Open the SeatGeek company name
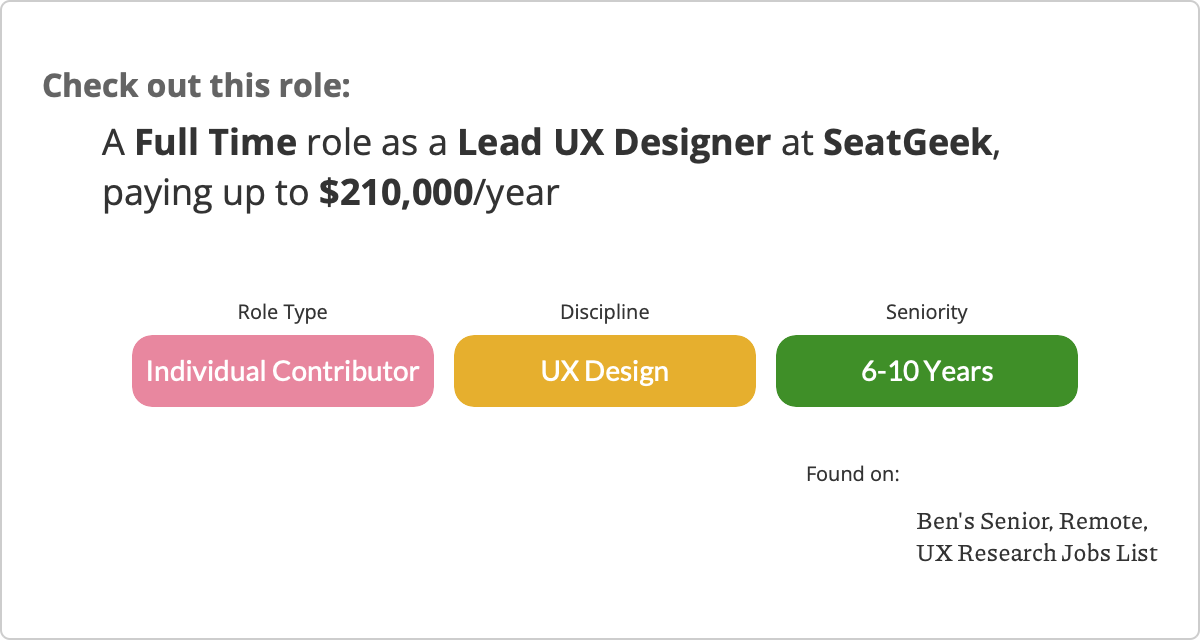Image resolution: width=1200 pixels, height=640 pixels. (x=909, y=143)
